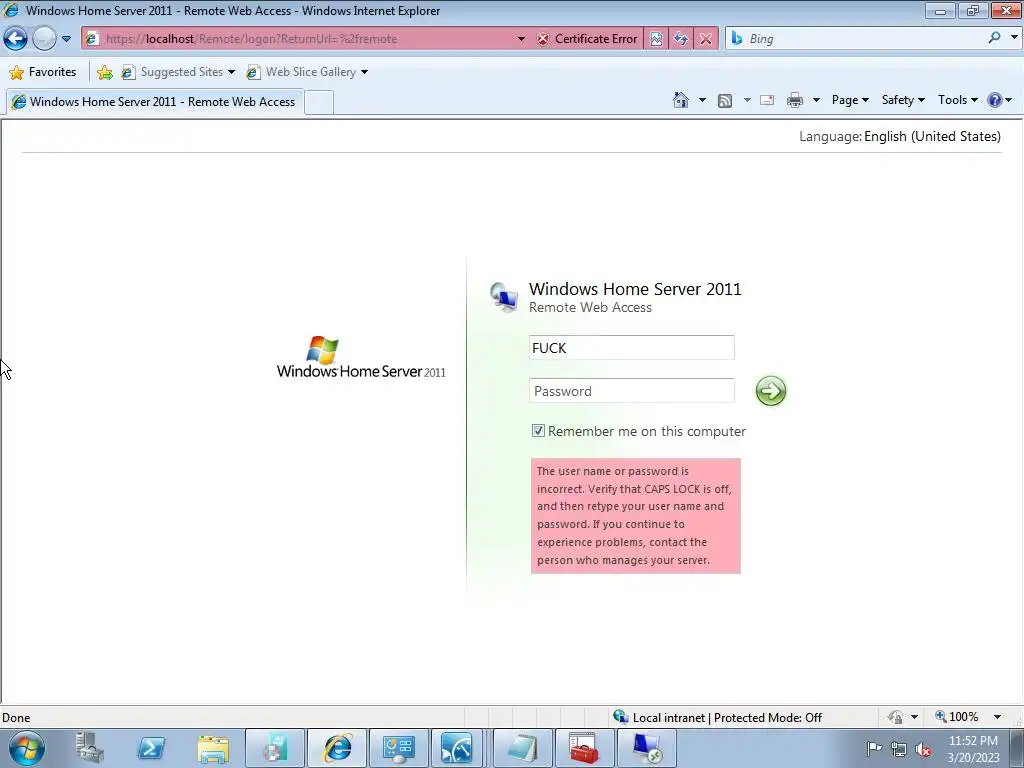Open the Remote Desktop taskbar icon
Image resolution: width=1024 pixels, height=768 pixels.
pos(646,748)
